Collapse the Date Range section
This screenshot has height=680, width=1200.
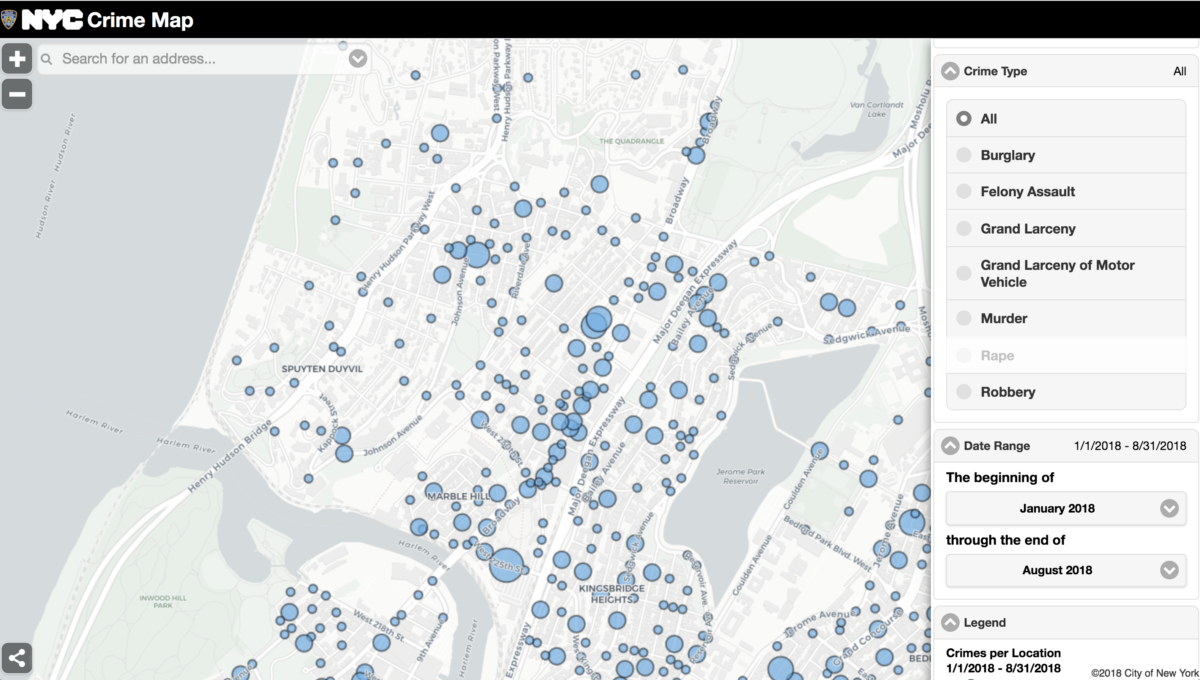coord(948,446)
